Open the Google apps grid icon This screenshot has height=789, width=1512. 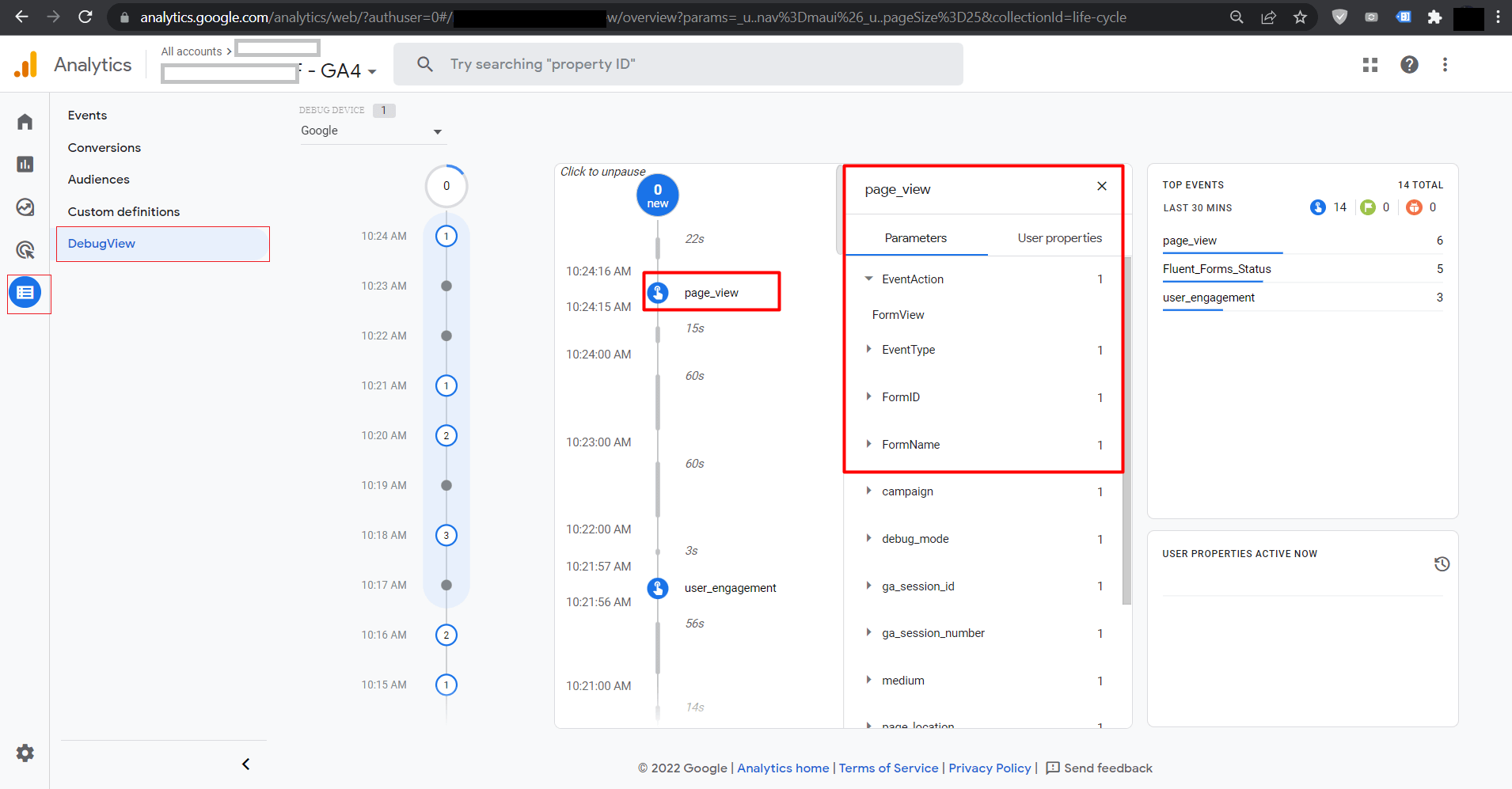click(x=1370, y=65)
